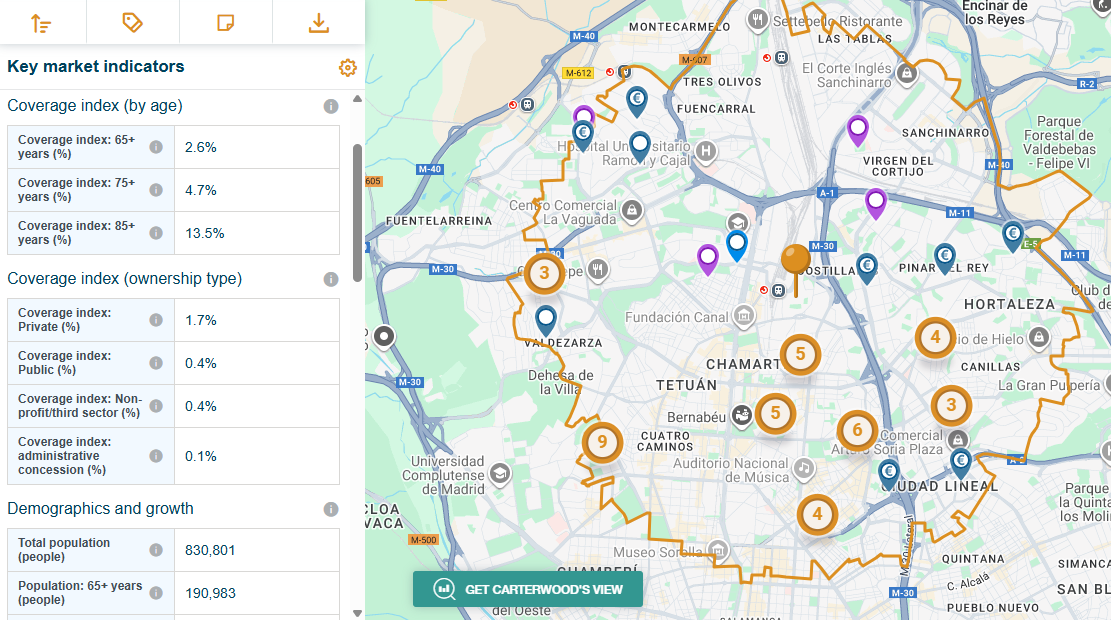Open cluster marker 4 in Hortaleza

pyautogui.click(x=936, y=338)
